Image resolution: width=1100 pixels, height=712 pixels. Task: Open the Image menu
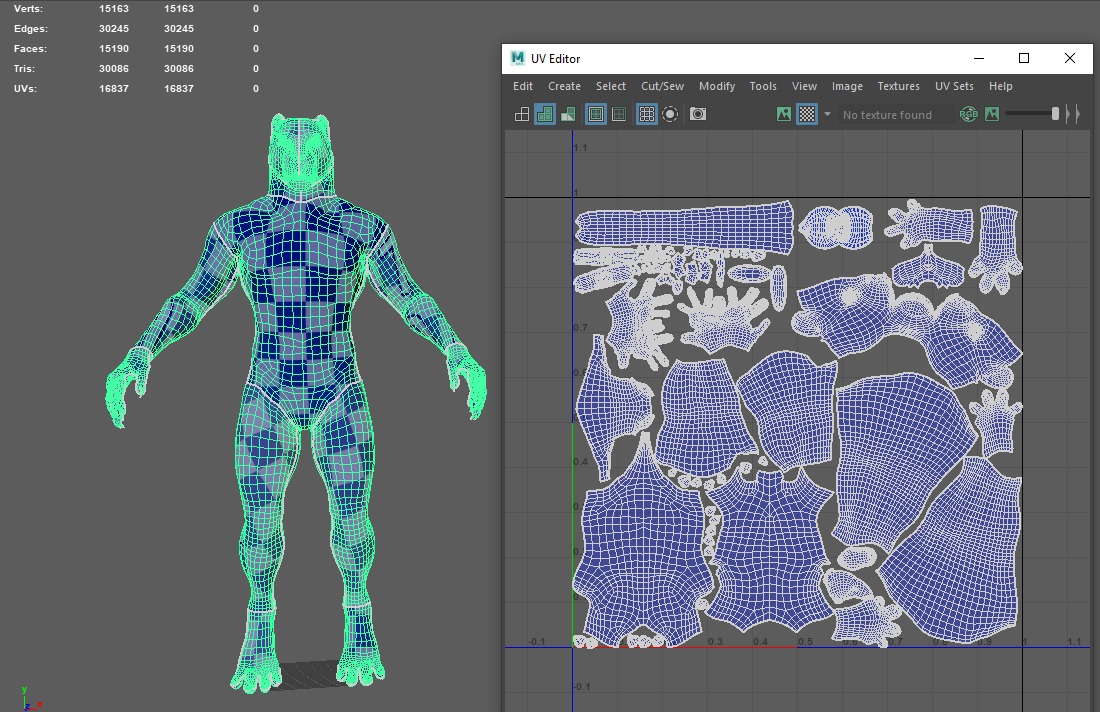847,86
